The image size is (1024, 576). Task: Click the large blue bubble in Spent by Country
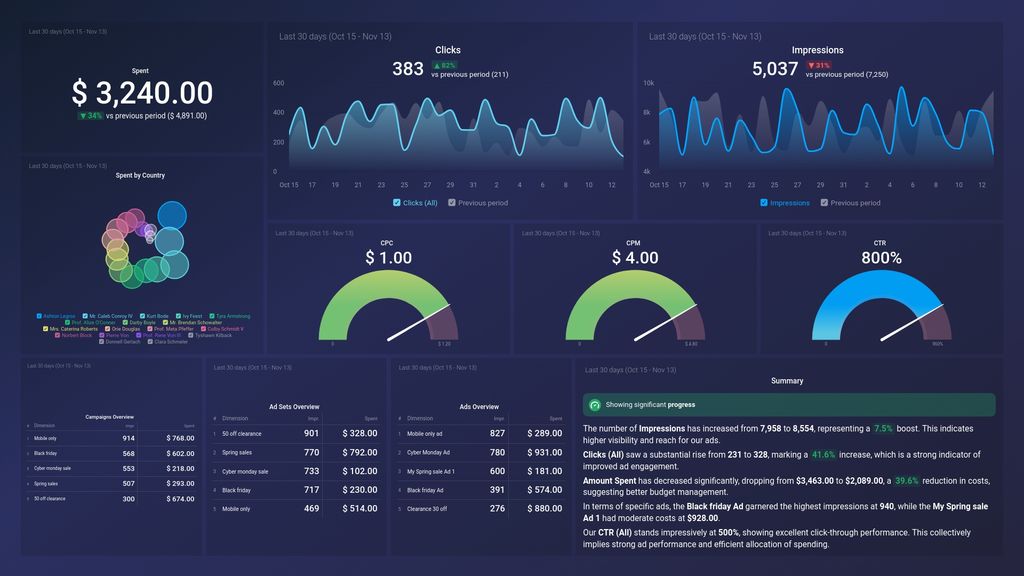(172, 216)
